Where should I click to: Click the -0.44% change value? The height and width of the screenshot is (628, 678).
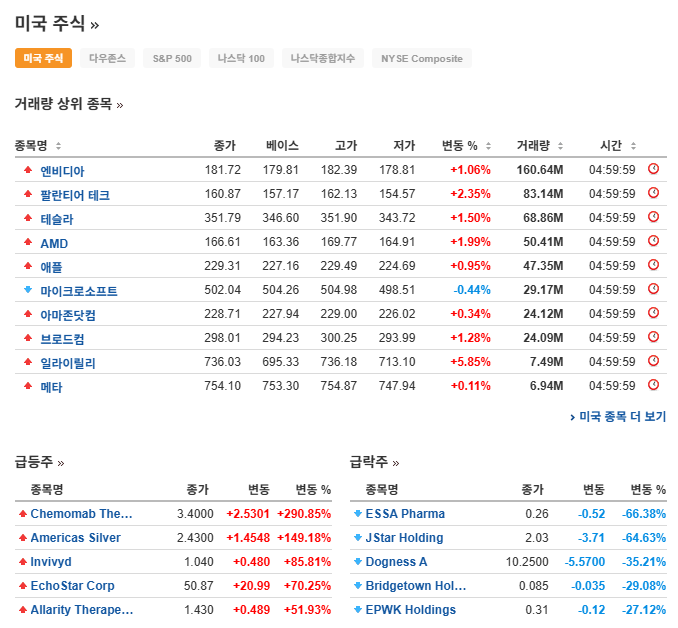(472, 290)
